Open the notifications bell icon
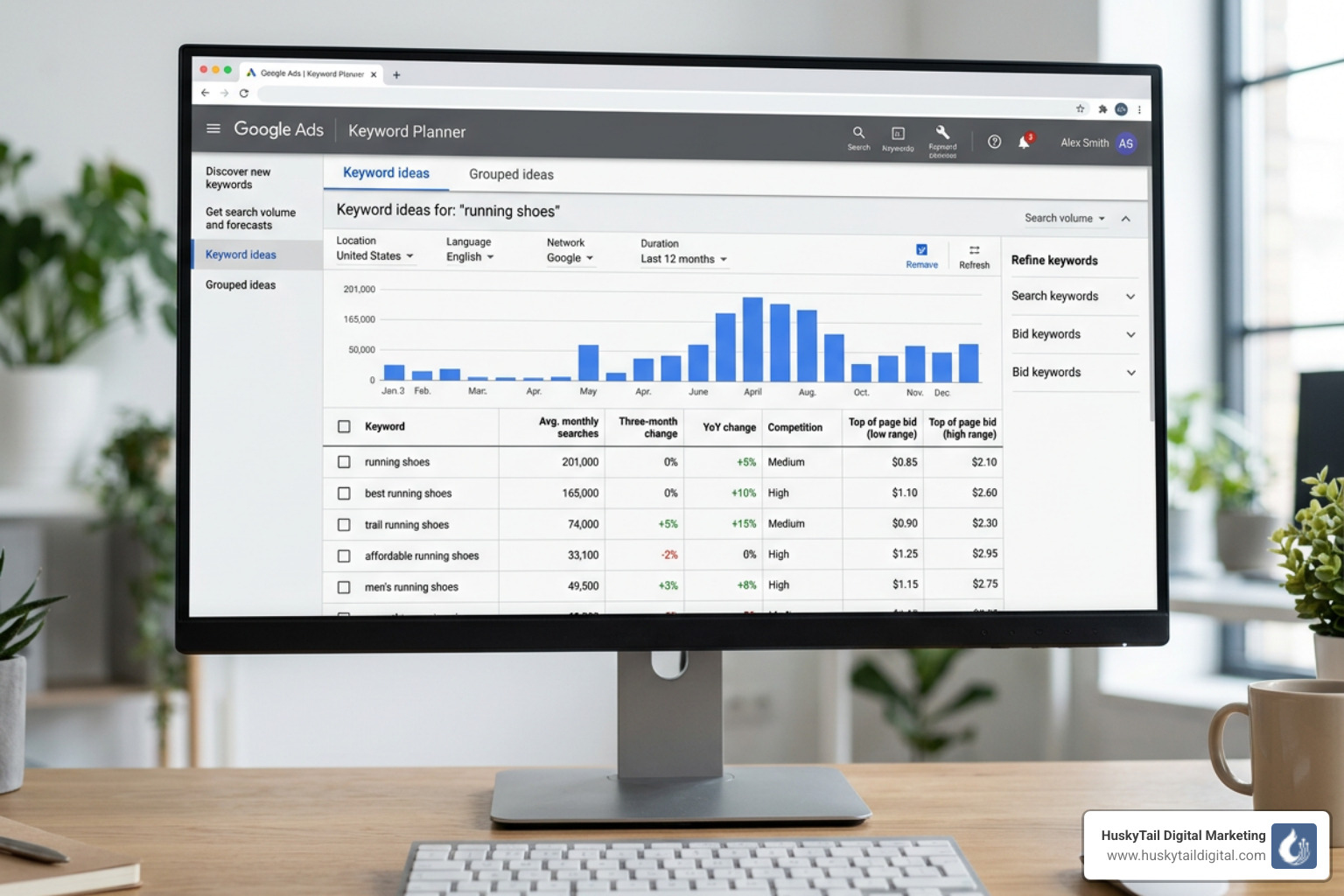Image resolution: width=1344 pixels, height=896 pixels. [x=1025, y=142]
